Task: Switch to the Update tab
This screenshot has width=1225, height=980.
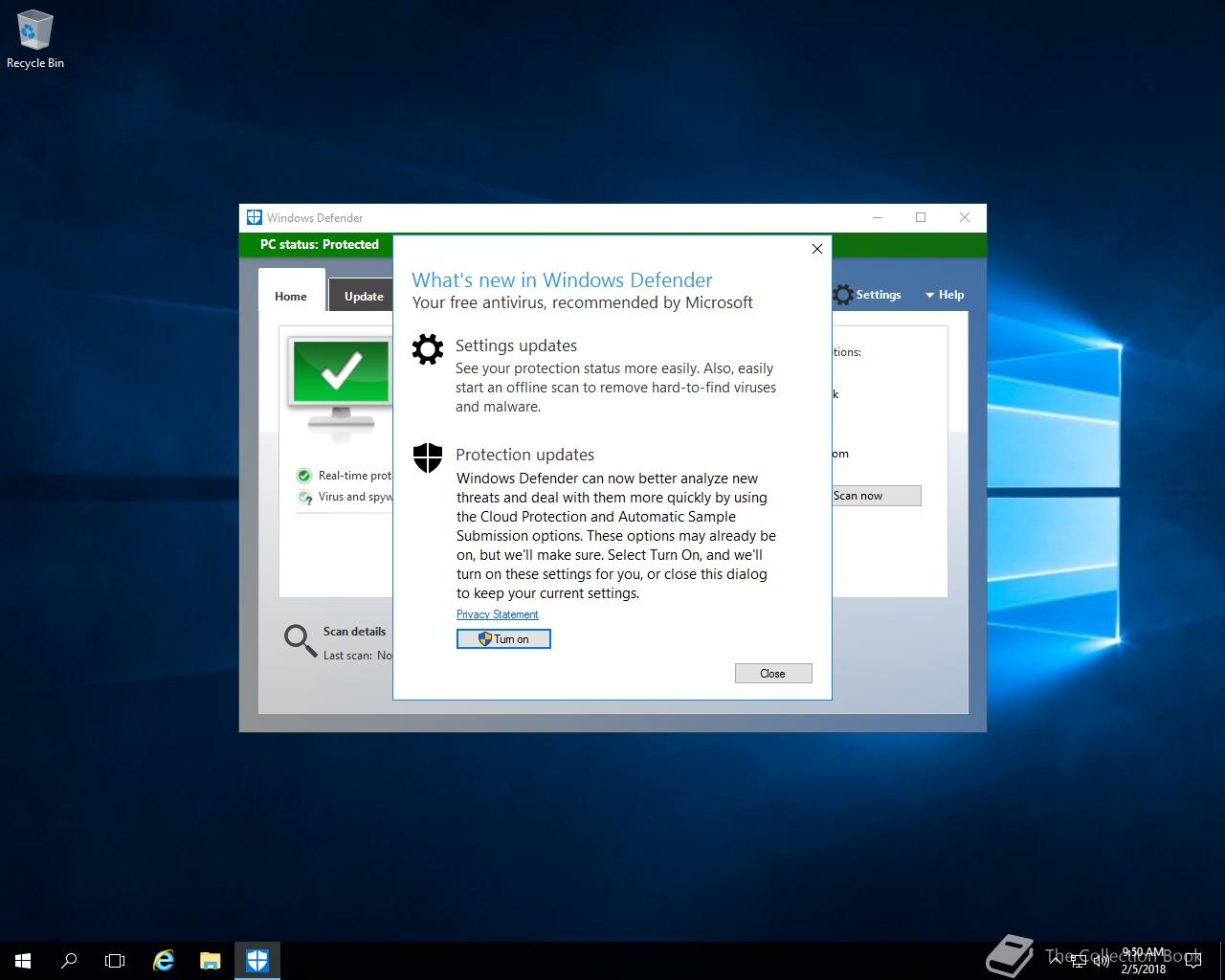Action: [x=363, y=297]
